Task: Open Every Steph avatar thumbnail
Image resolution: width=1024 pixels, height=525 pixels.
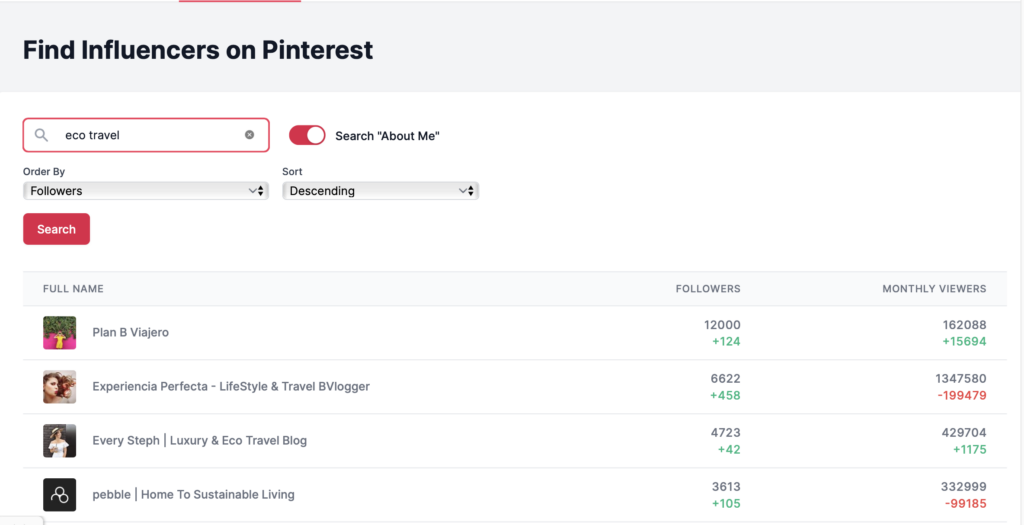Action: (59, 441)
